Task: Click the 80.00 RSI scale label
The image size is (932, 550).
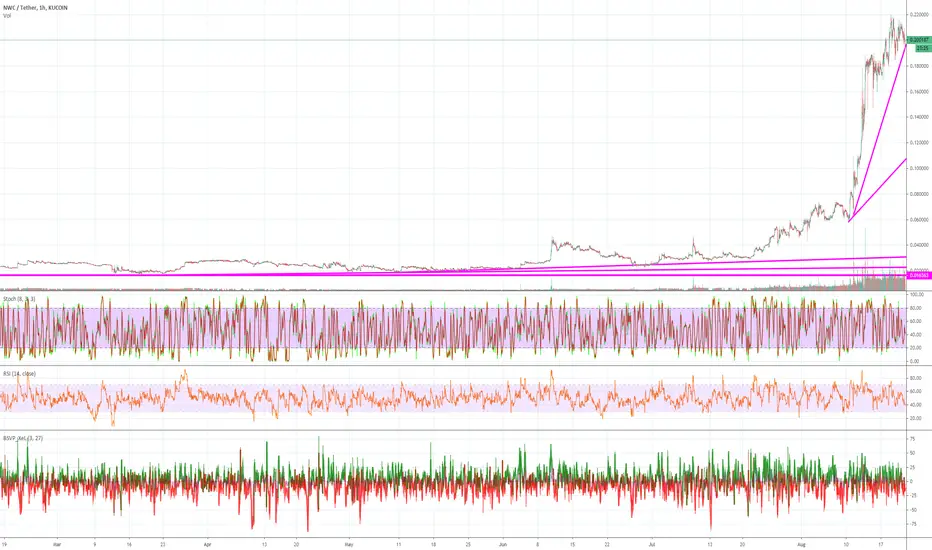Action: click(x=916, y=378)
